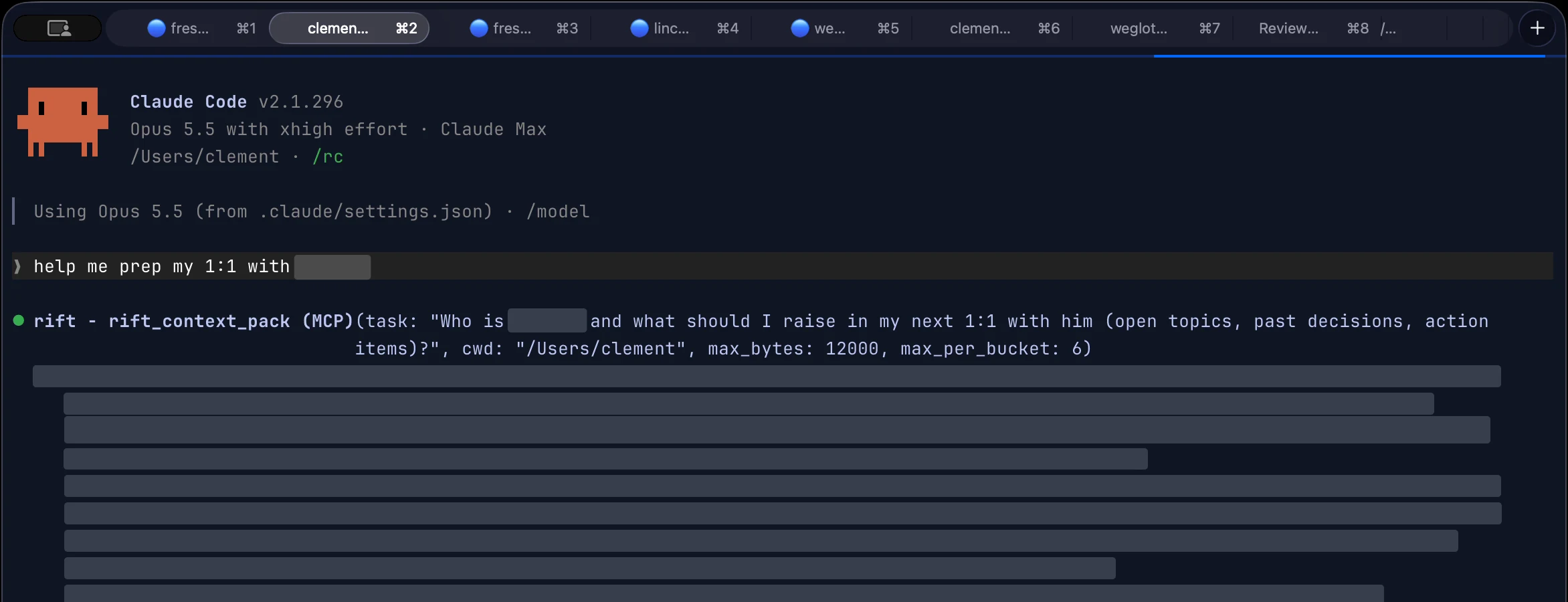Switch to the fres... tab labeled ⌘1
Image resolution: width=1568 pixels, height=602 pixels.
[x=189, y=28]
